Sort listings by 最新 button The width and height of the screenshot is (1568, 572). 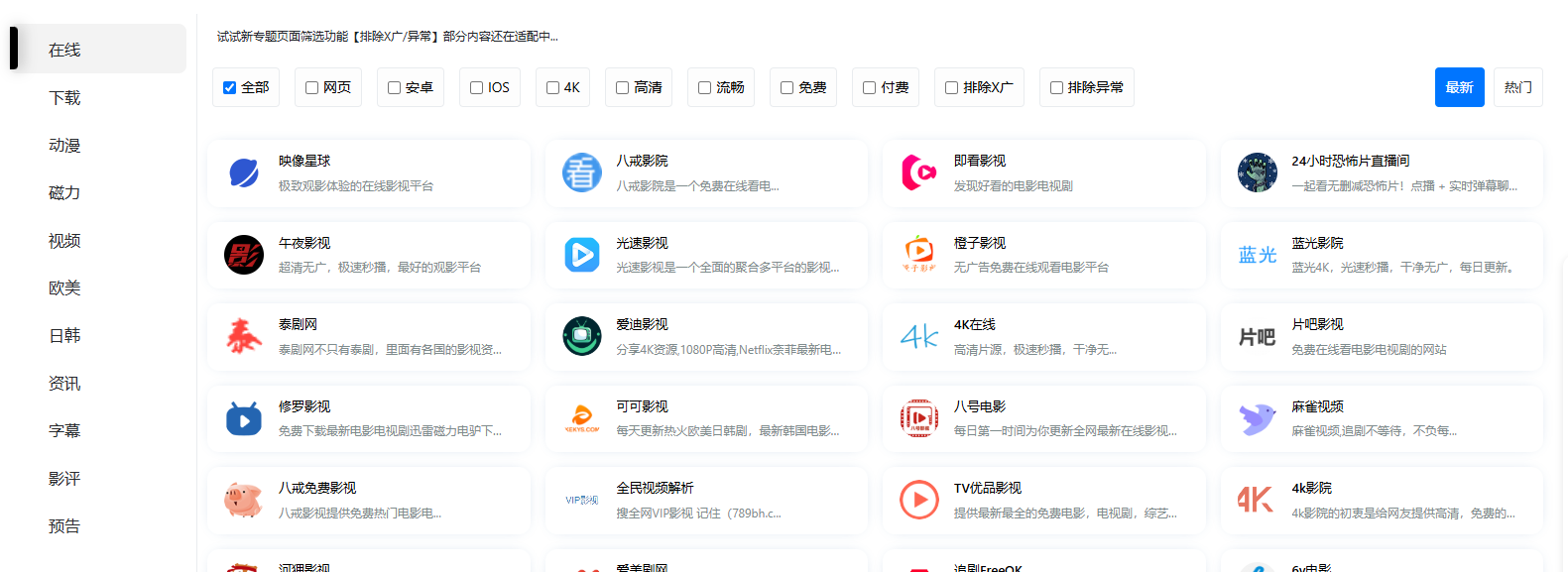[1459, 87]
